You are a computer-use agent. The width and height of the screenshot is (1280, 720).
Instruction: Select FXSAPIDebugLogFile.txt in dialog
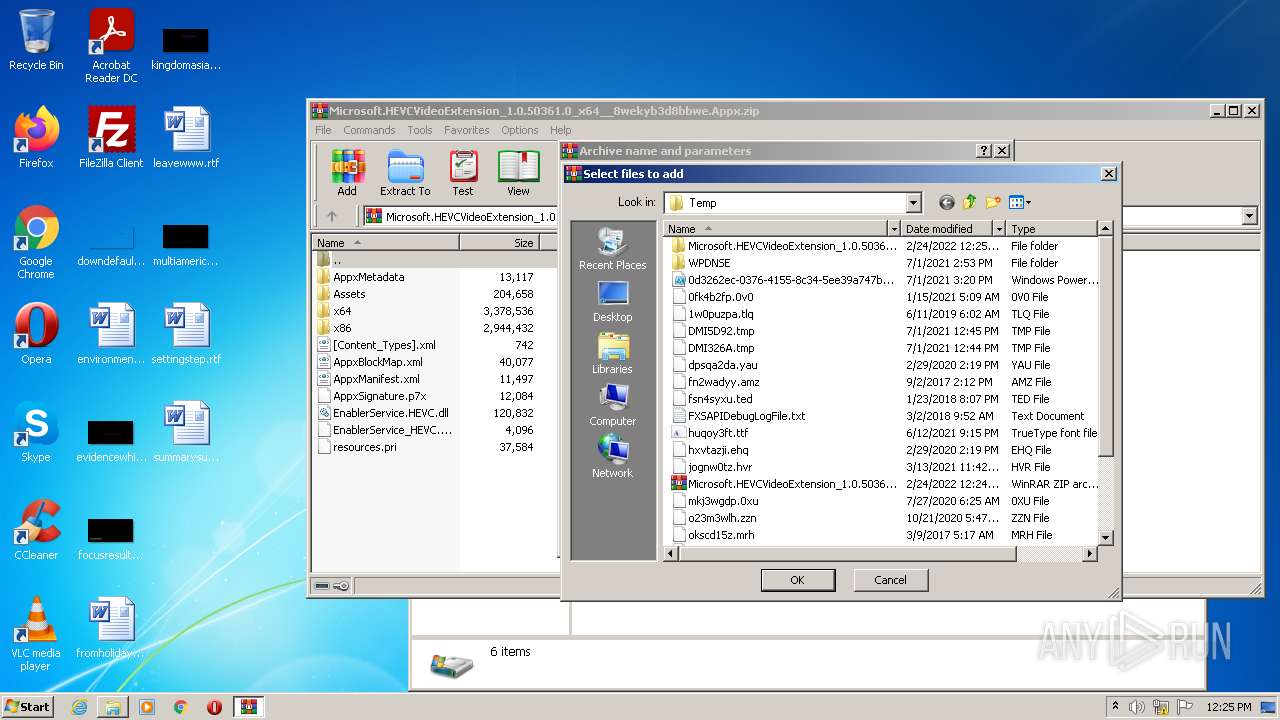[x=746, y=416]
